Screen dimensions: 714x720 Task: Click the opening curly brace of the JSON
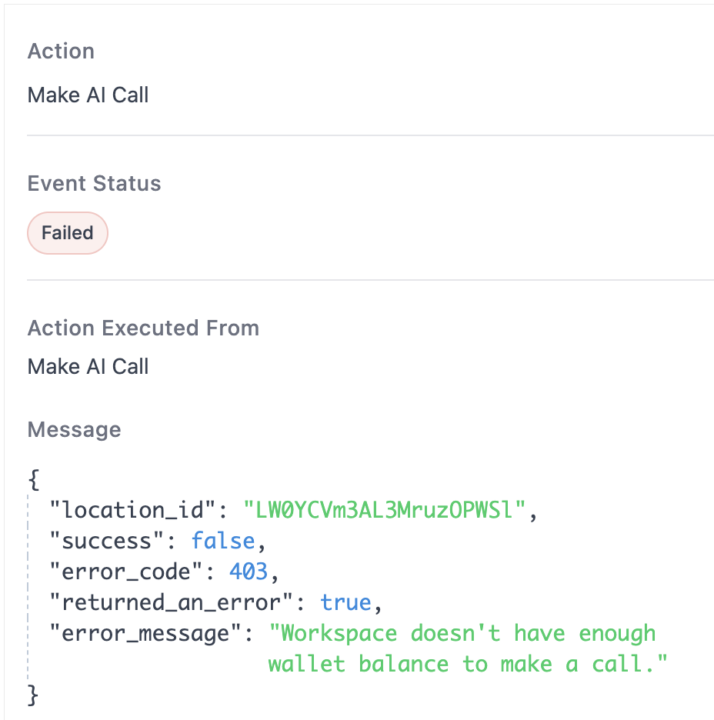coord(33,480)
